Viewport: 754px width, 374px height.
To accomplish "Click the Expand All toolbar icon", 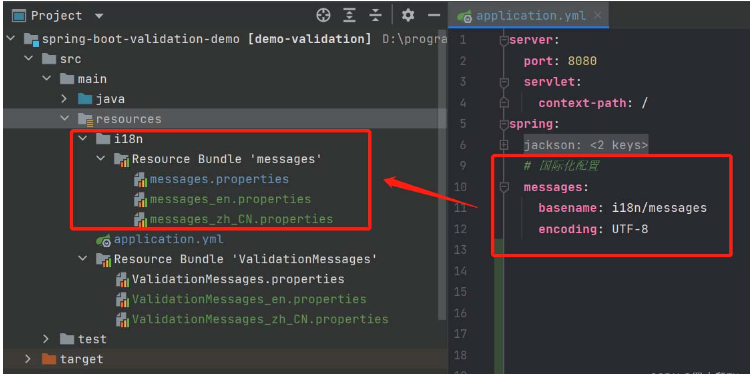I will tap(350, 16).
